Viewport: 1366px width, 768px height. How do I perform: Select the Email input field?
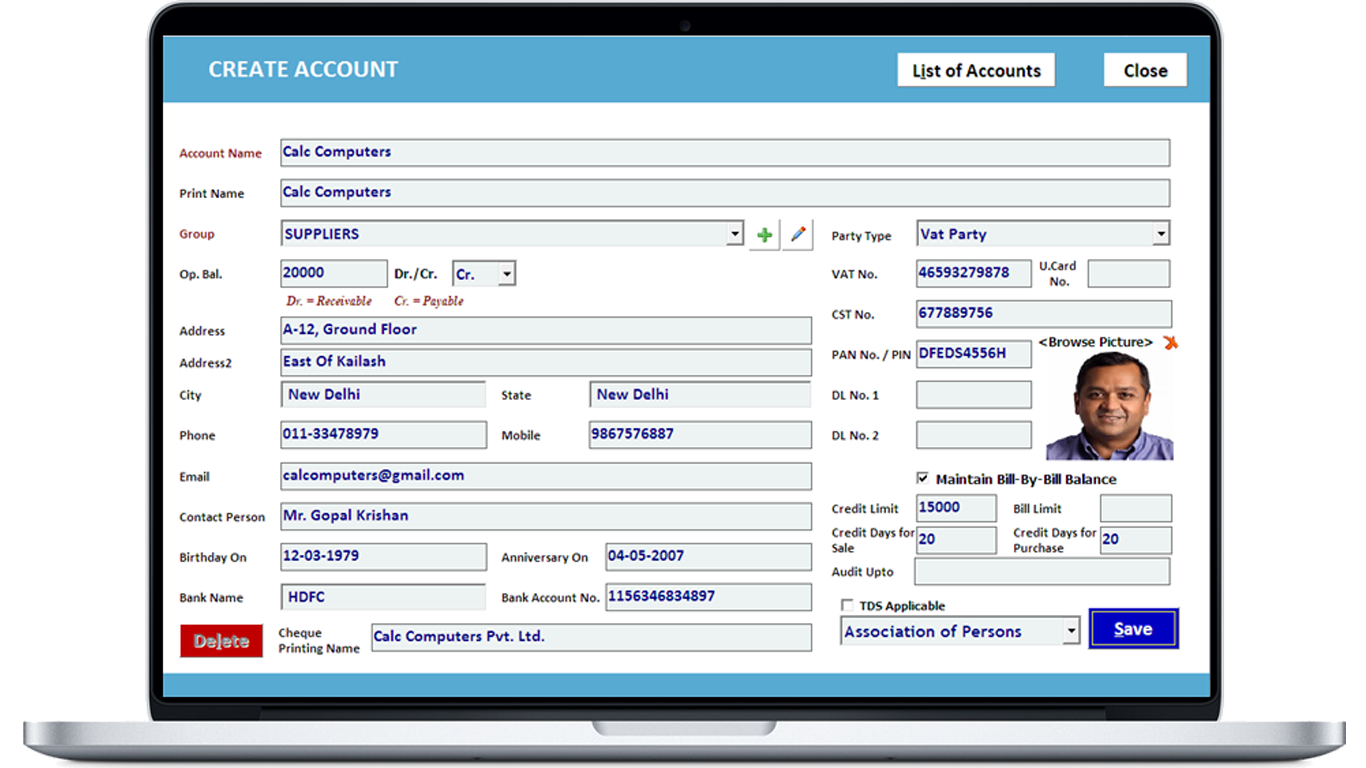coord(545,476)
